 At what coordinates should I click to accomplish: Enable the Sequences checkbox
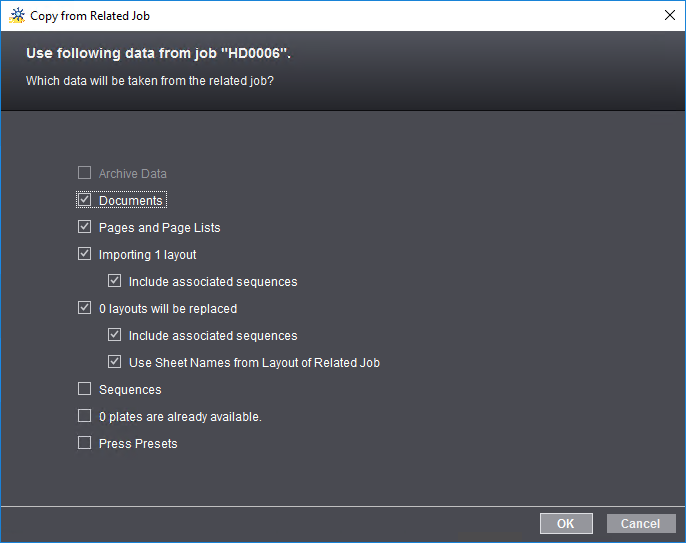(x=85, y=389)
